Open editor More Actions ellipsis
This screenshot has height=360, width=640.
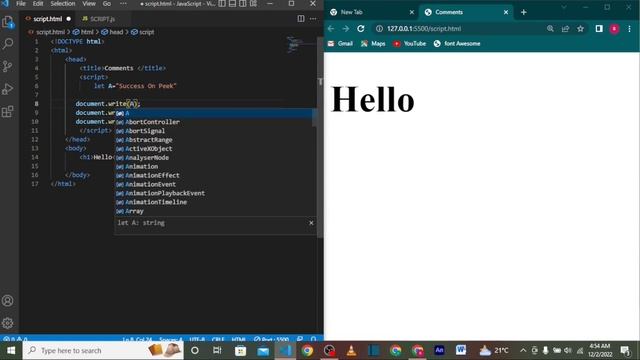313,19
